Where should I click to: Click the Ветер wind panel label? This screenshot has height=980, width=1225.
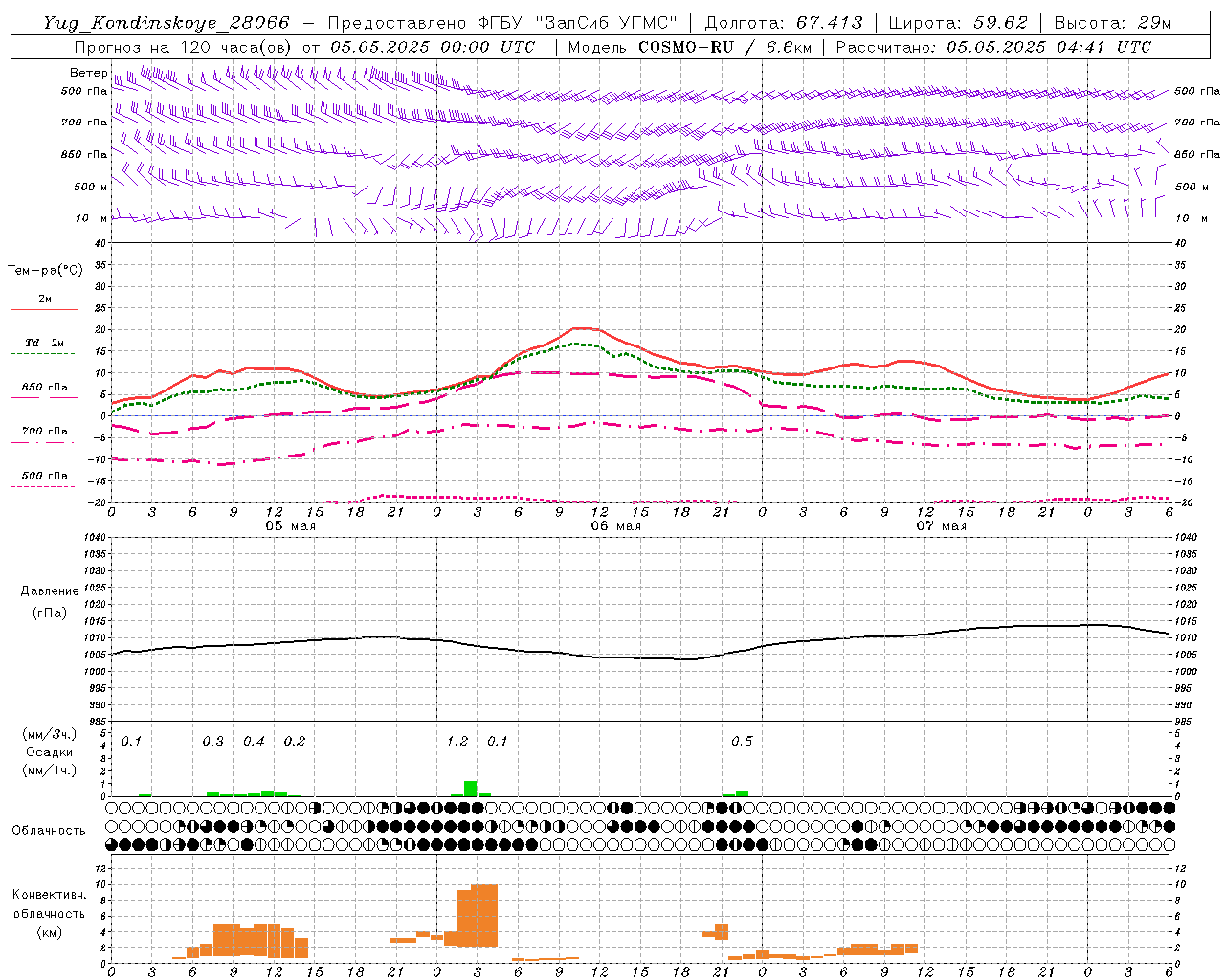(89, 73)
